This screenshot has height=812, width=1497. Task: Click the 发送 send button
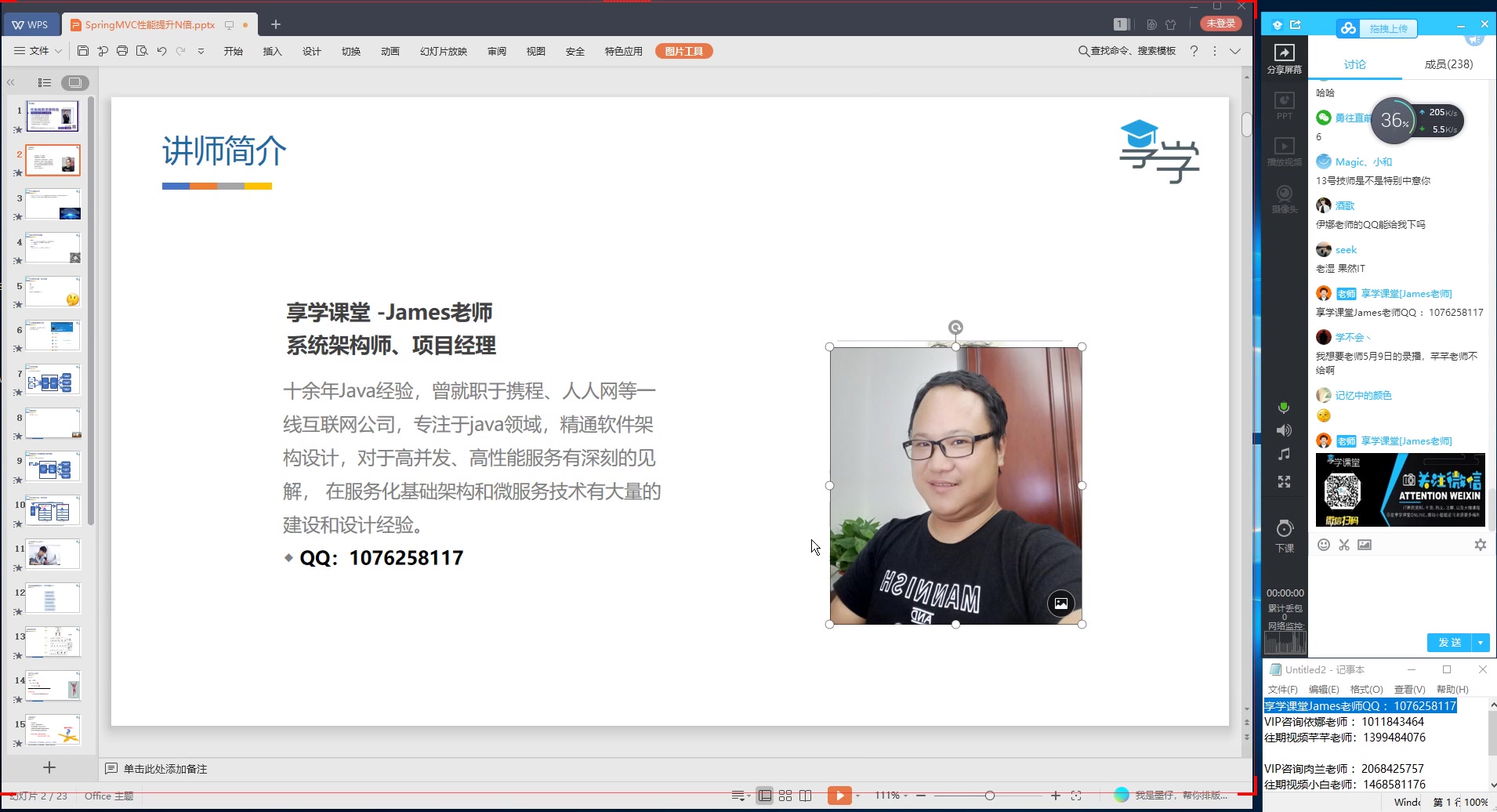(x=1449, y=643)
